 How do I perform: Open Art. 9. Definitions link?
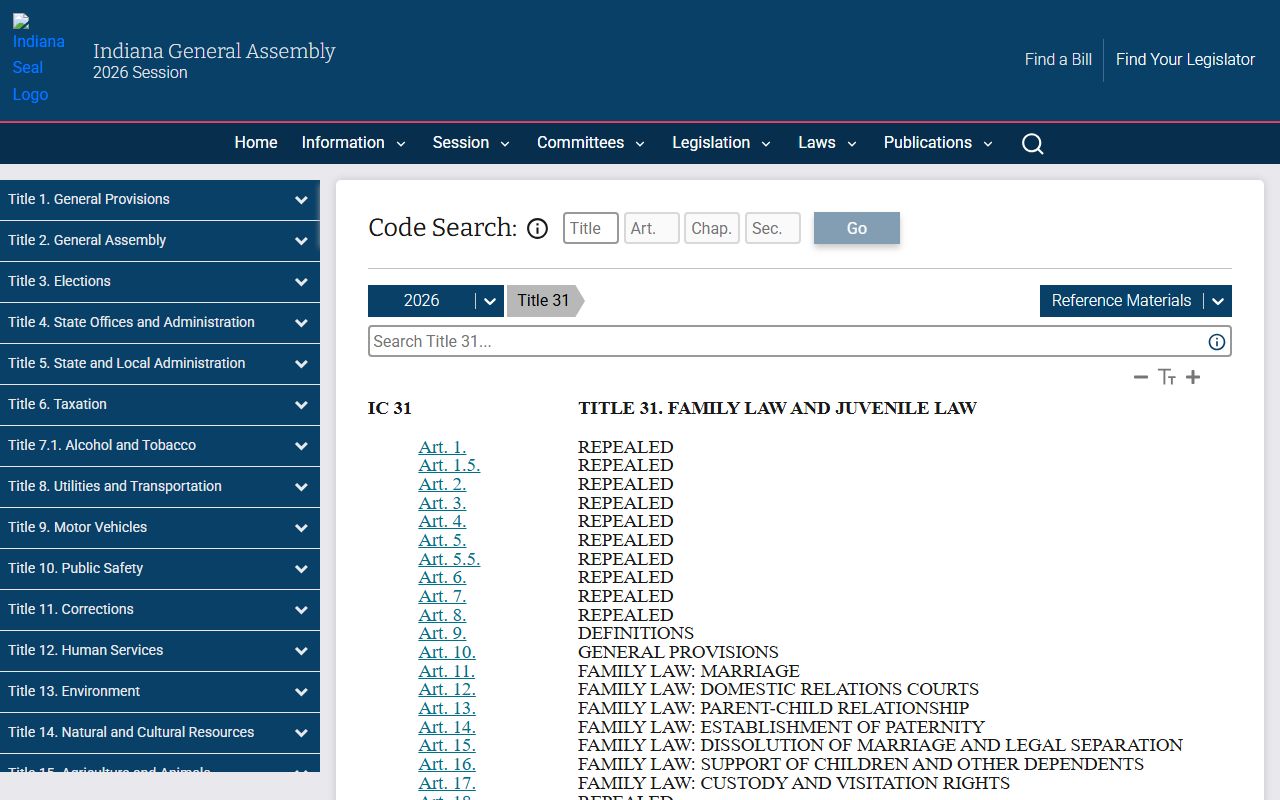(442, 633)
